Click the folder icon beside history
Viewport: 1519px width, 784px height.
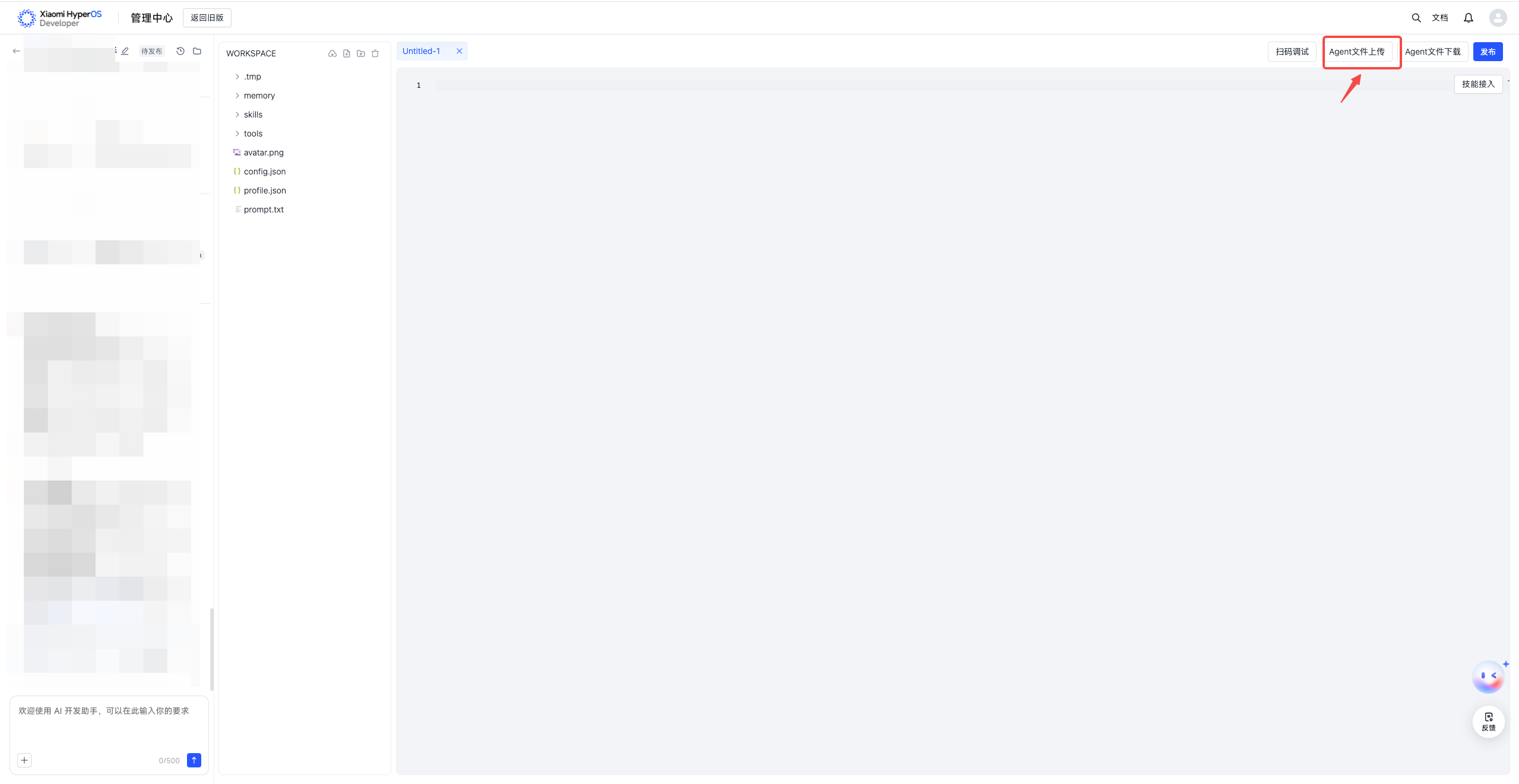coord(197,51)
